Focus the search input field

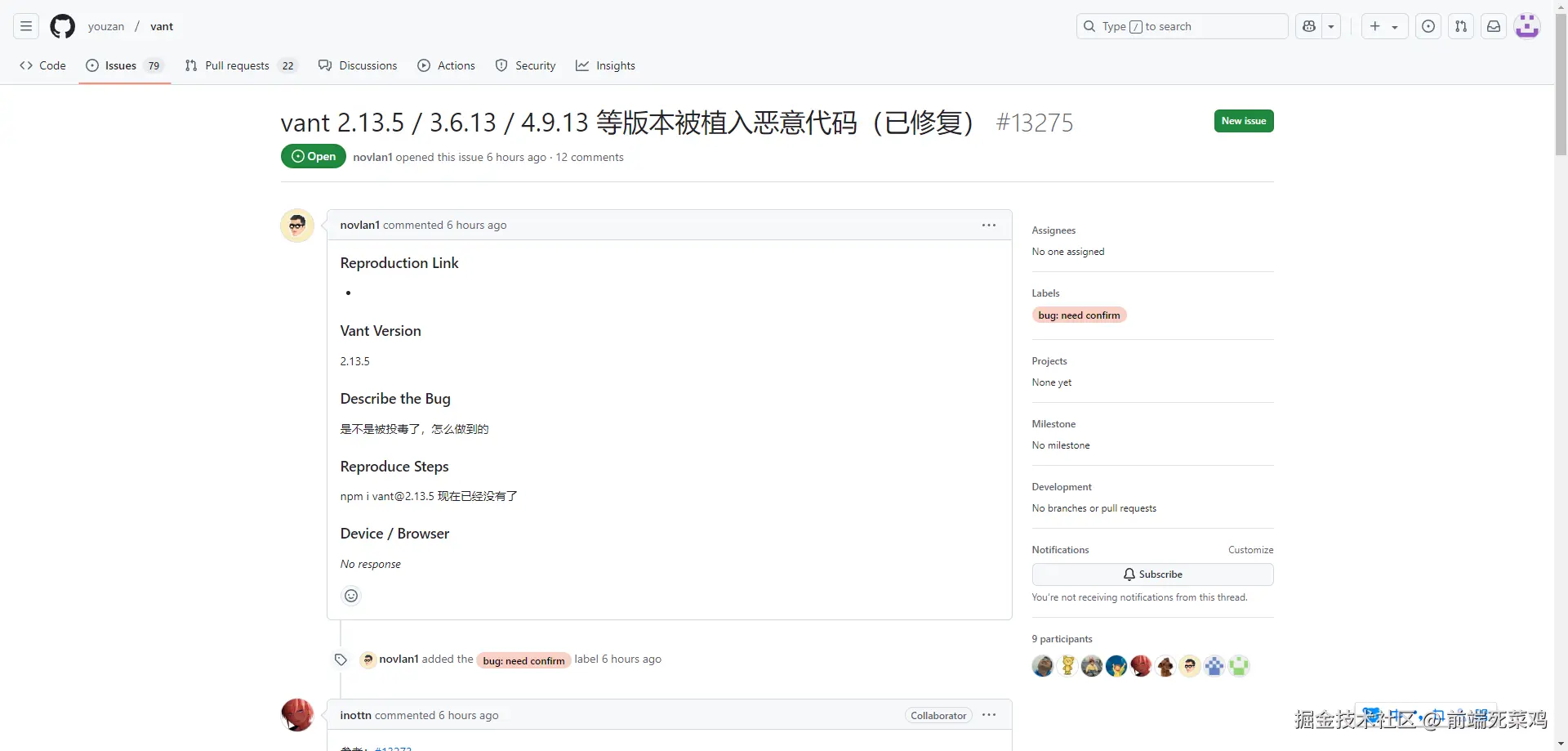[1181, 26]
